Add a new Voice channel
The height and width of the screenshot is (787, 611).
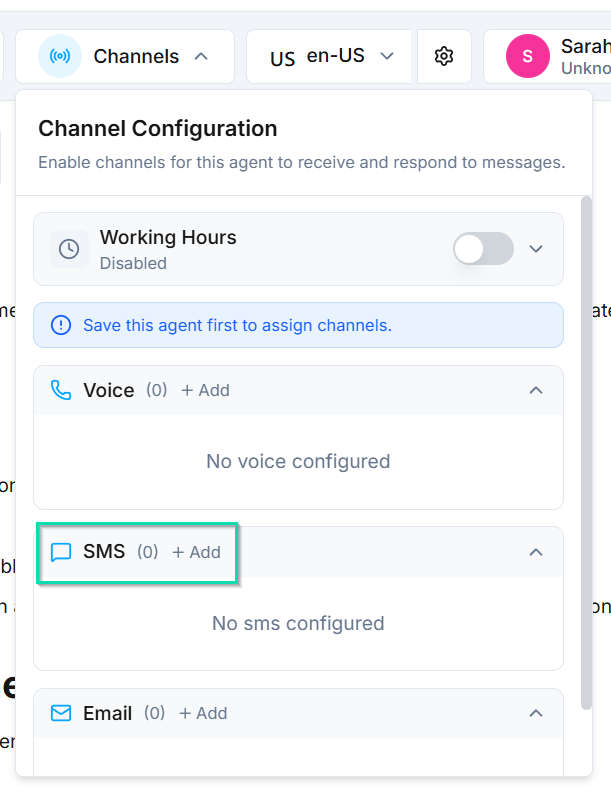pos(205,390)
